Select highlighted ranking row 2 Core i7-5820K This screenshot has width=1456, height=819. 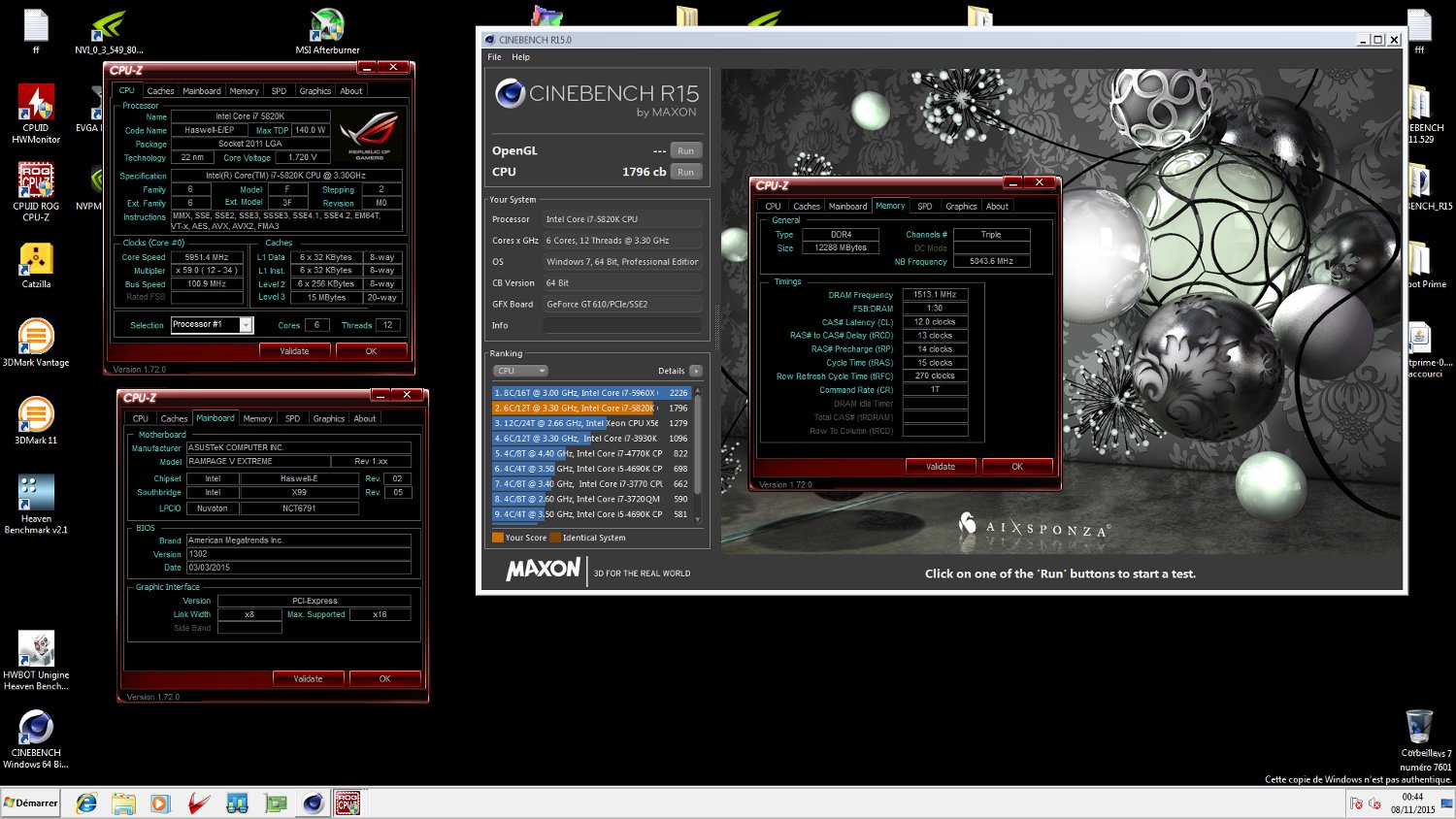tap(592, 408)
